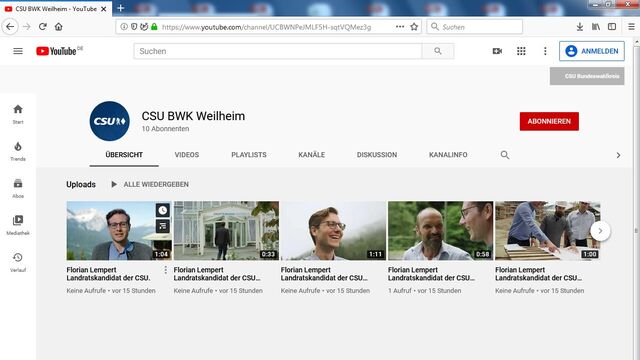
Task: Add first video to watch later clock icon
Action: 163,211
